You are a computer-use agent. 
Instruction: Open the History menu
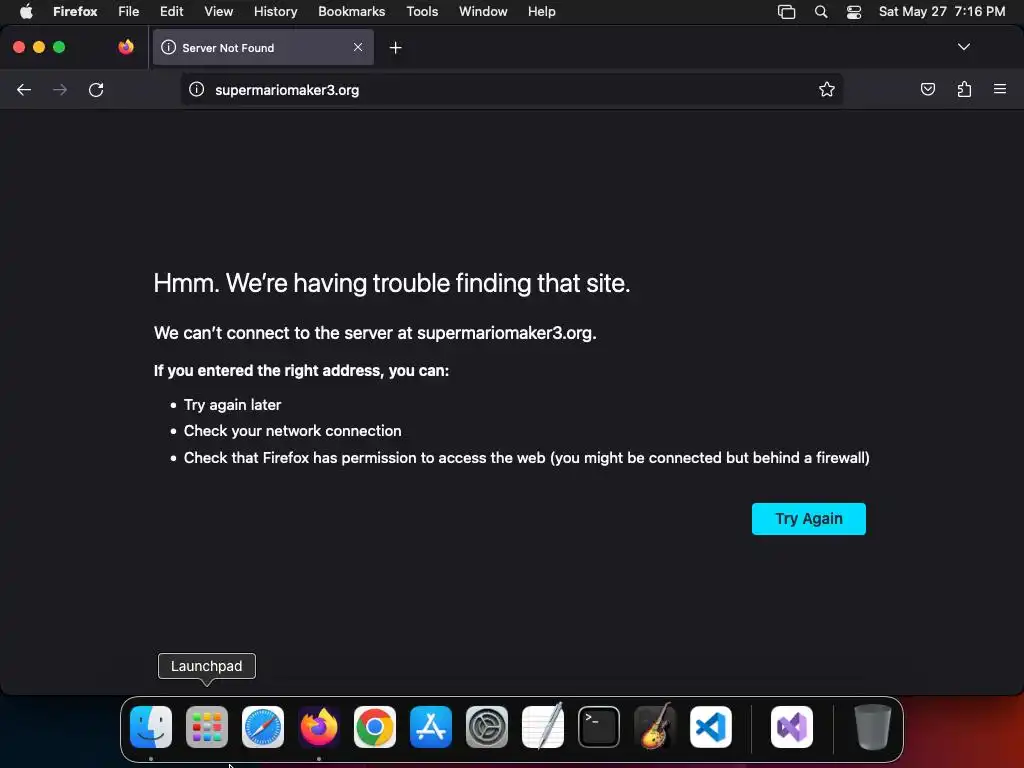[x=275, y=12]
